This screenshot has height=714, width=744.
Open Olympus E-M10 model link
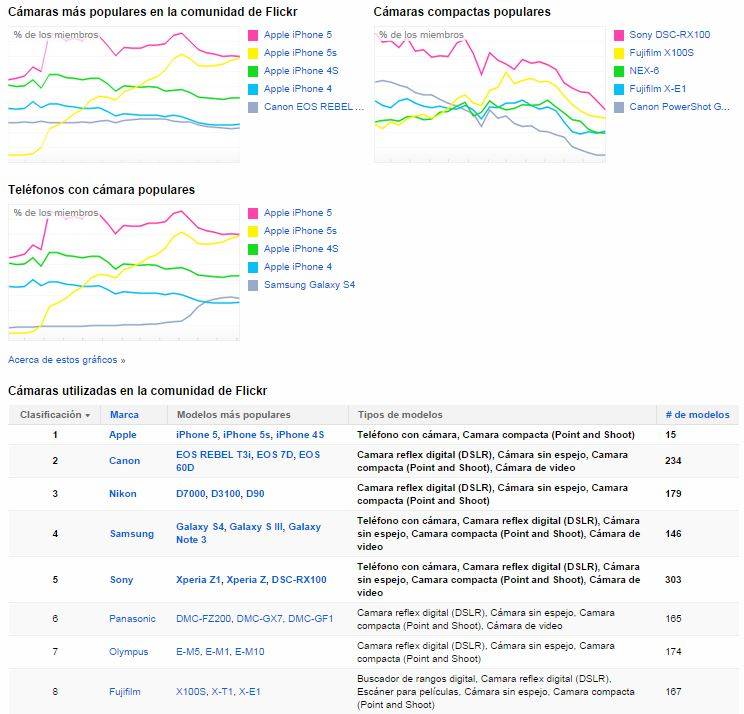249,652
